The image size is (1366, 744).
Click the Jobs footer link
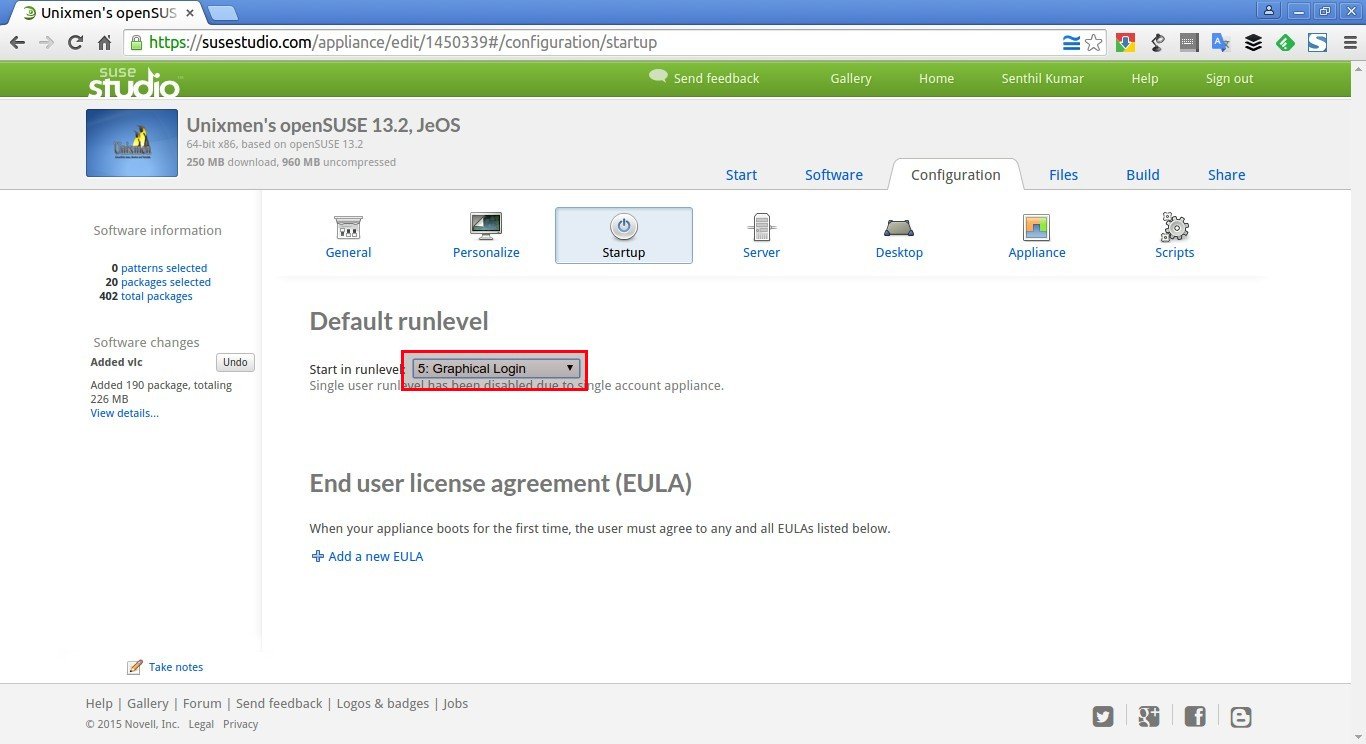pos(455,703)
